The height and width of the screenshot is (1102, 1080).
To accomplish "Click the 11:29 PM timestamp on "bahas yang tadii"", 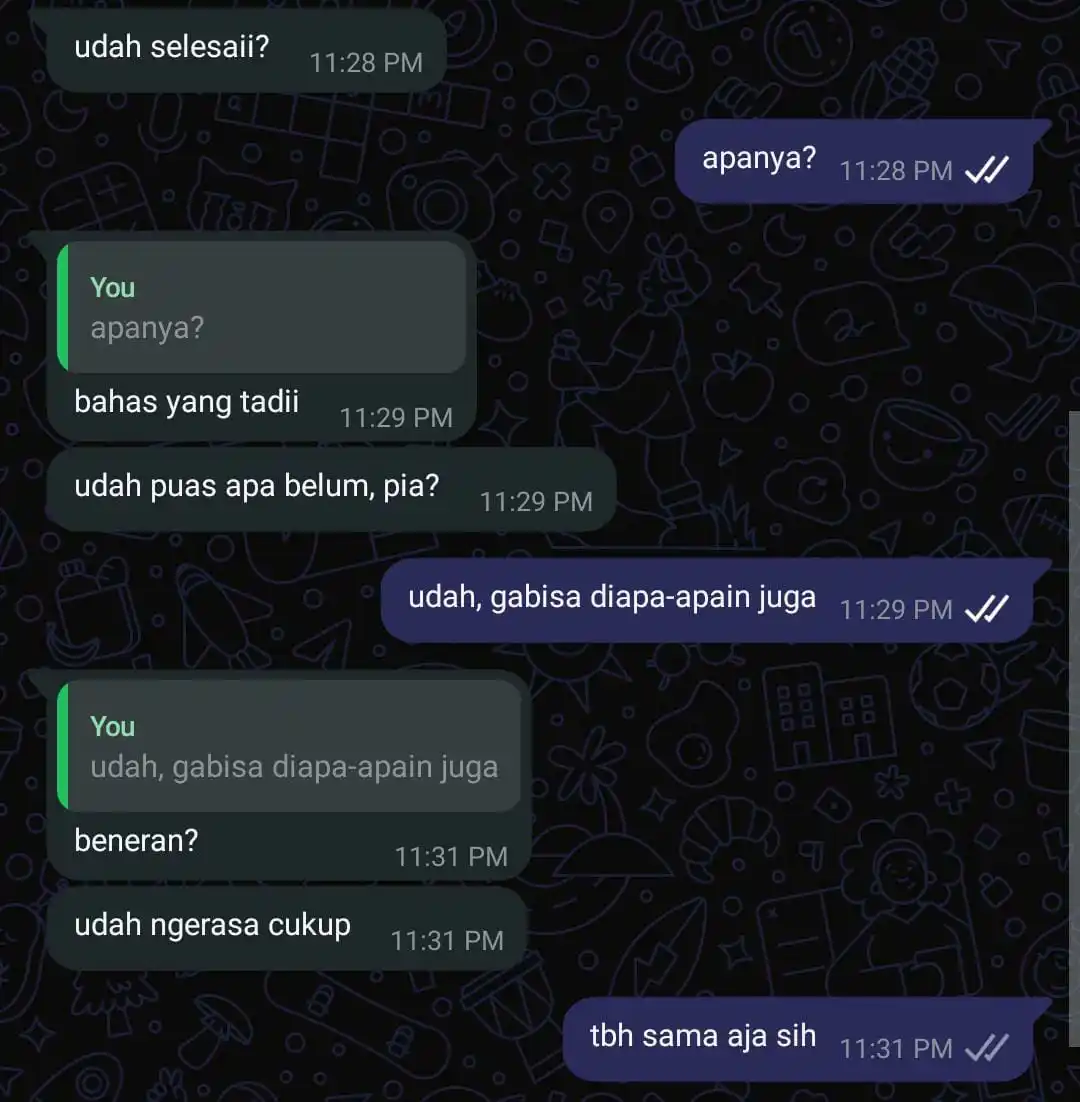I will coord(396,418).
